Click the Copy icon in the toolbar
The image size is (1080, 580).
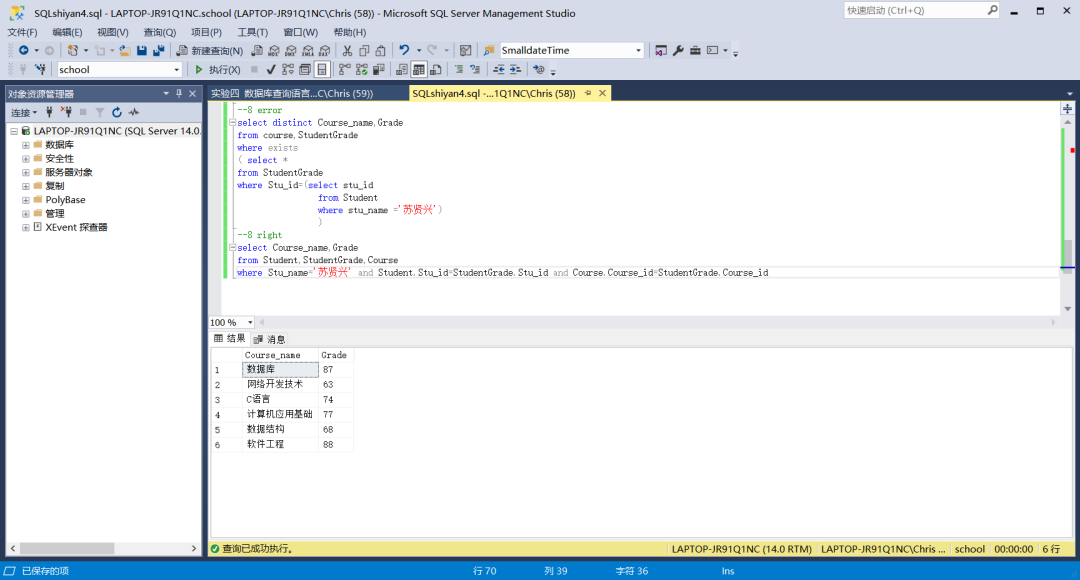click(x=364, y=50)
